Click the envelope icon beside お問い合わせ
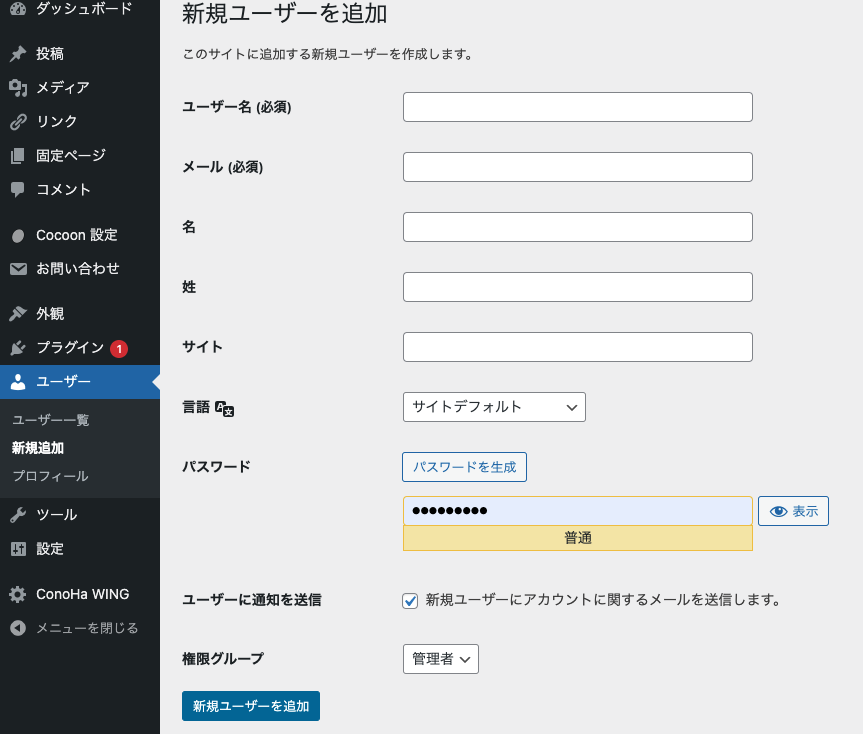Screen dimensions: 863x734 (18, 269)
